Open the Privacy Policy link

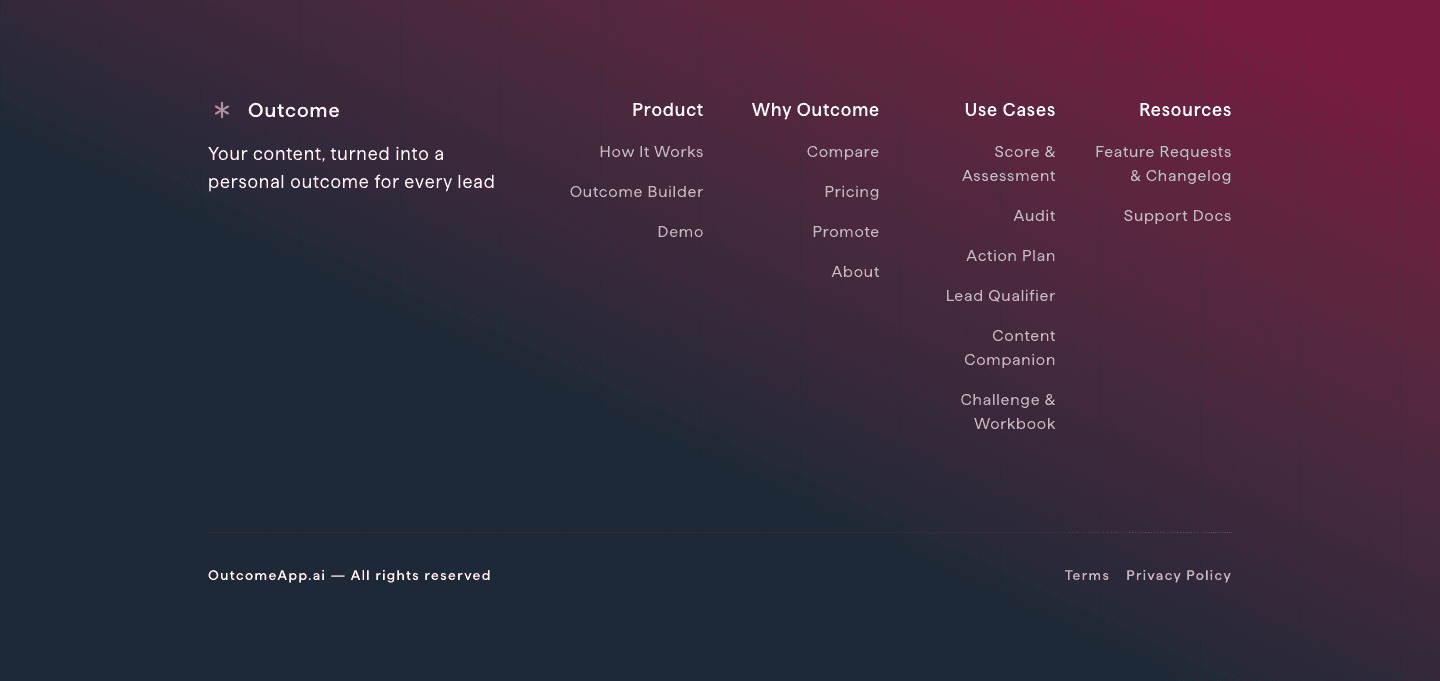pos(1178,575)
